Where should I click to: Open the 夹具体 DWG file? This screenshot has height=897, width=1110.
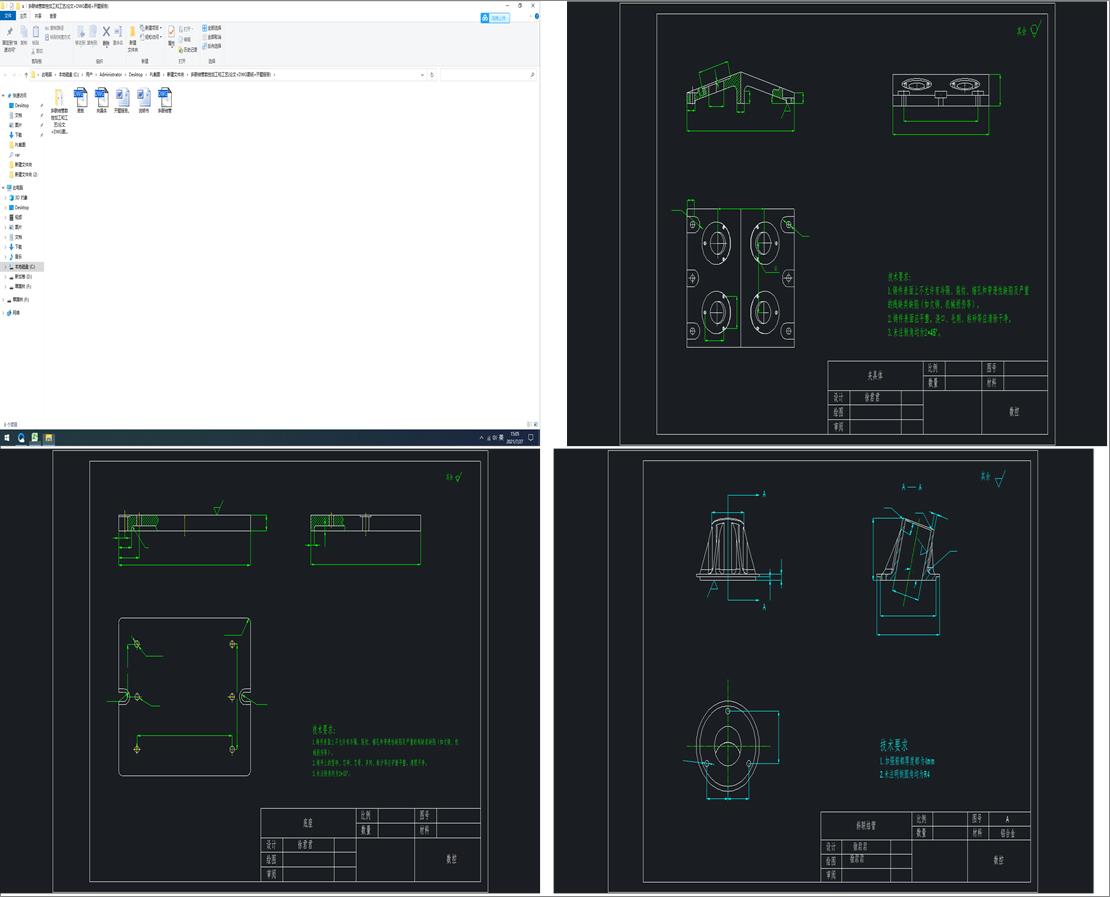coord(101,100)
